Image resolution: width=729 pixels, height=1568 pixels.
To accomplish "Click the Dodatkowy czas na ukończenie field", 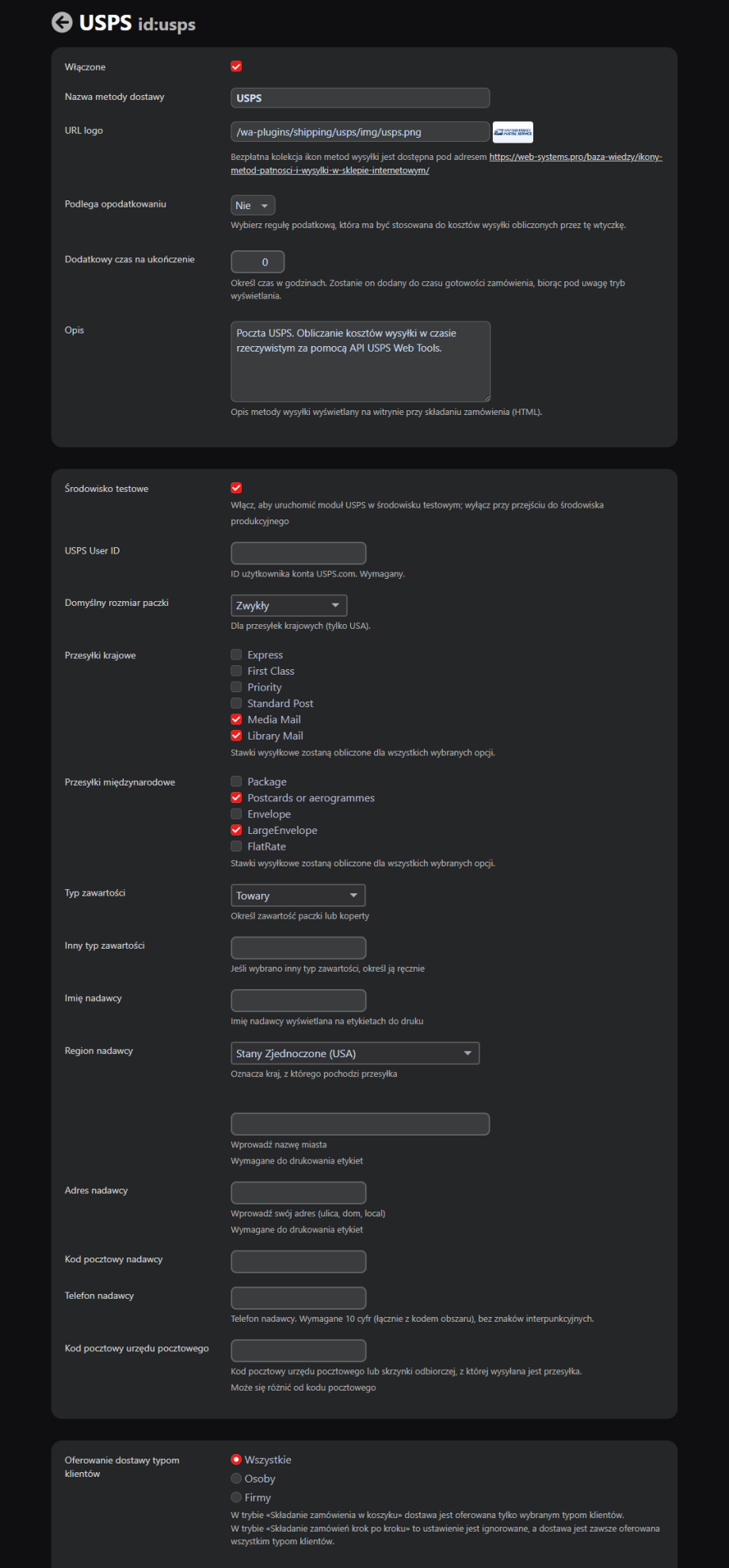I will click(258, 262).
